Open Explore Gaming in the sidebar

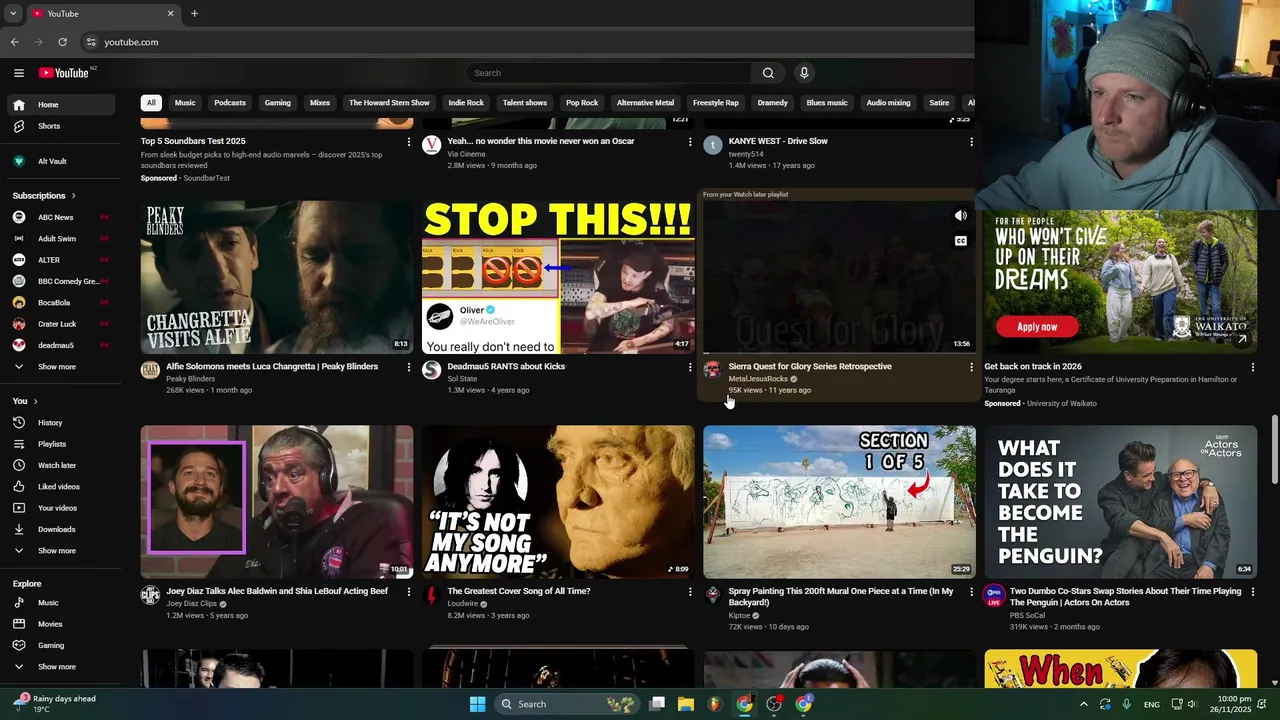(x=60, y=645)
